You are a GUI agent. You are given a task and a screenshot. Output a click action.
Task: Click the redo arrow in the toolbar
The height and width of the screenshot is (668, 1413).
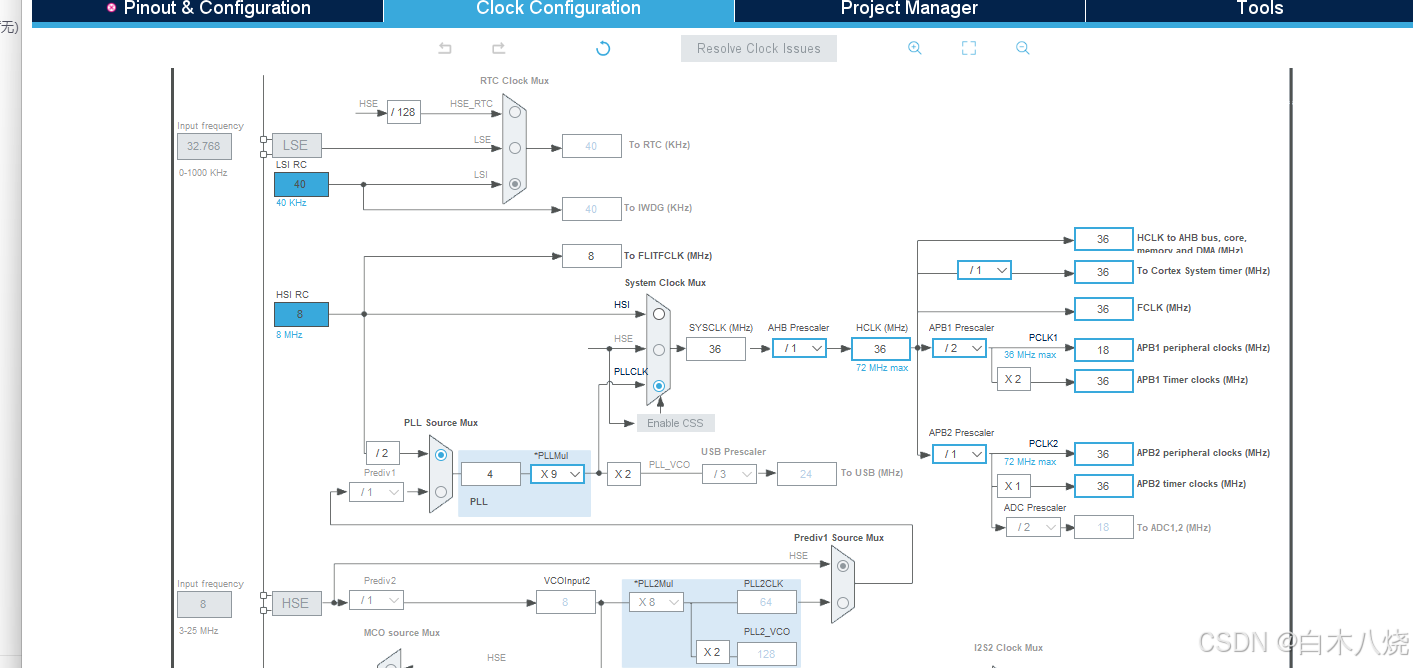[498, 48]
